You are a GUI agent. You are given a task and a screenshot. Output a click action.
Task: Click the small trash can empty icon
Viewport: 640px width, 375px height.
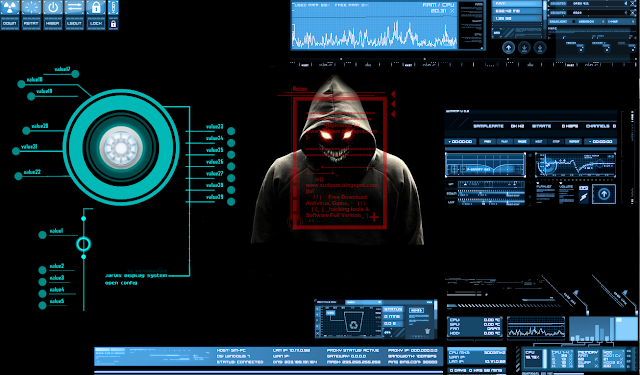coord(427,331)
